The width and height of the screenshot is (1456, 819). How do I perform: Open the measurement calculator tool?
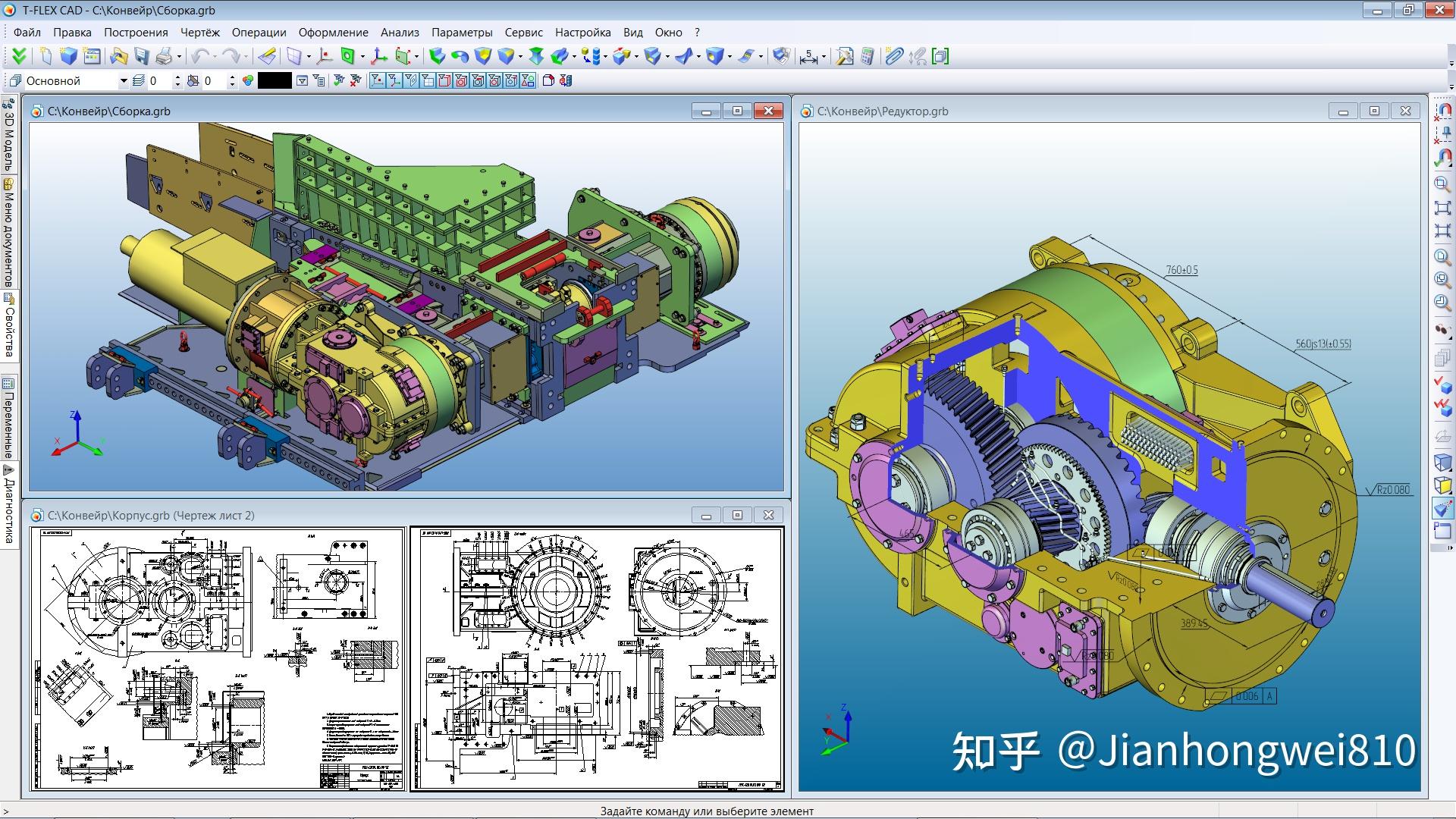868,55
